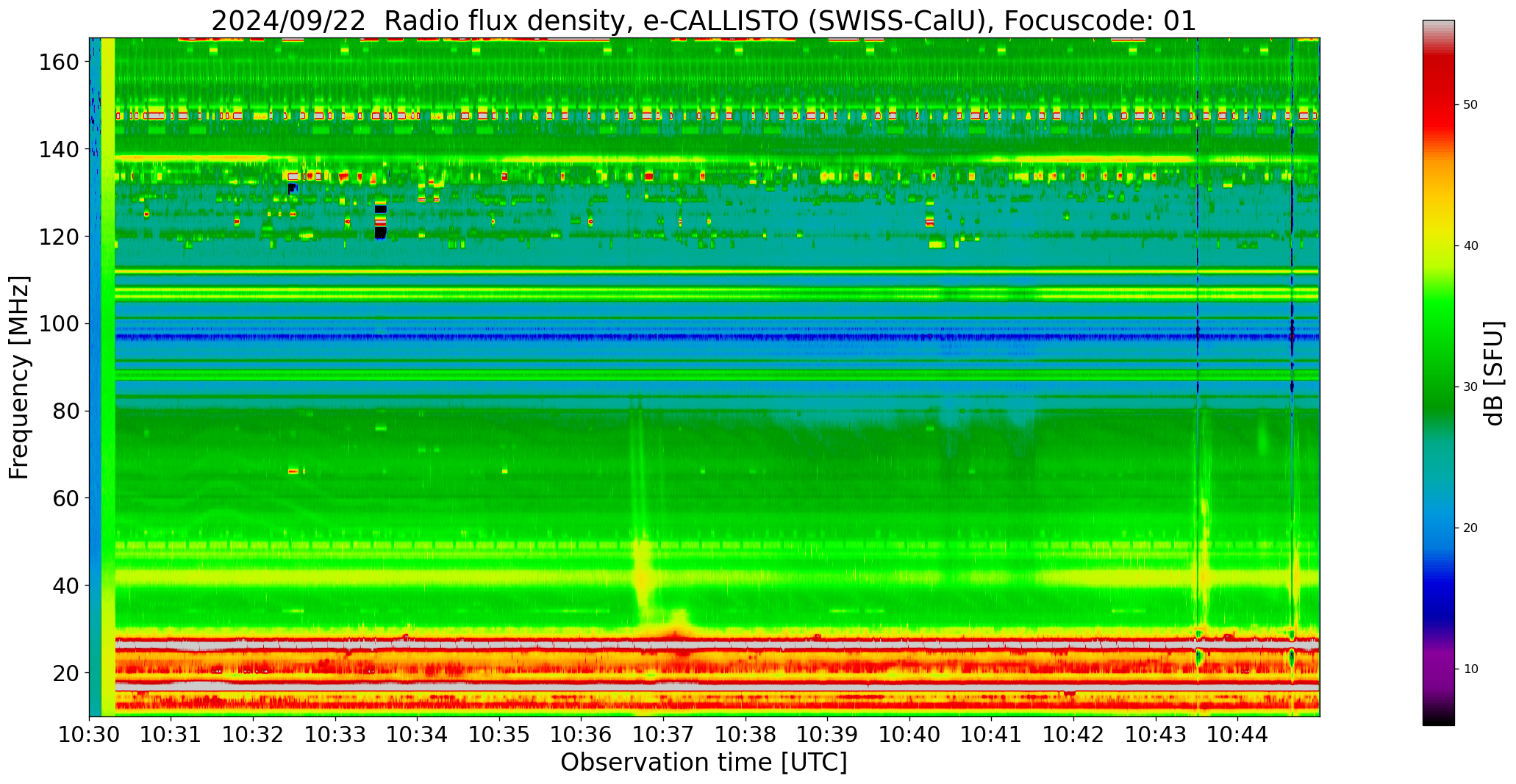Click the colorbar tick label 20
1516x784 pixels.
click(x=1470, y=528)
